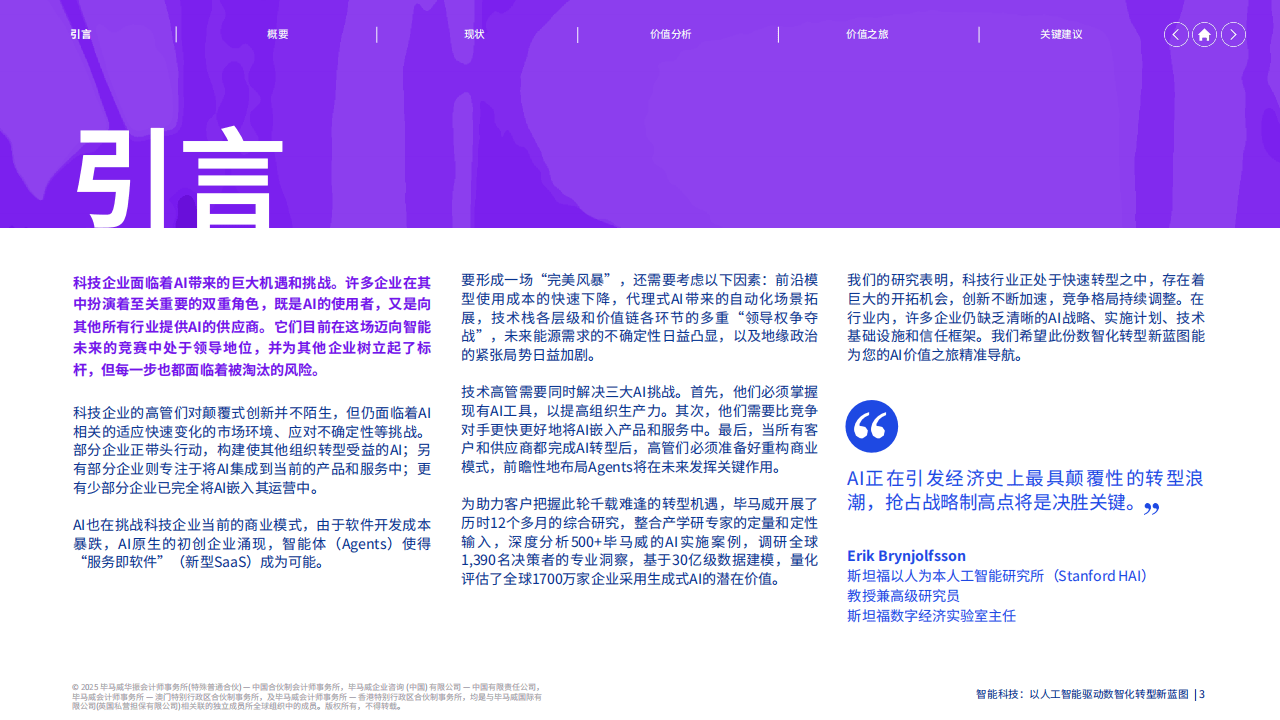Click the Stanford HAI affiliation line
The width and height of the screenshot is (1280, 720).
(998, 576)
